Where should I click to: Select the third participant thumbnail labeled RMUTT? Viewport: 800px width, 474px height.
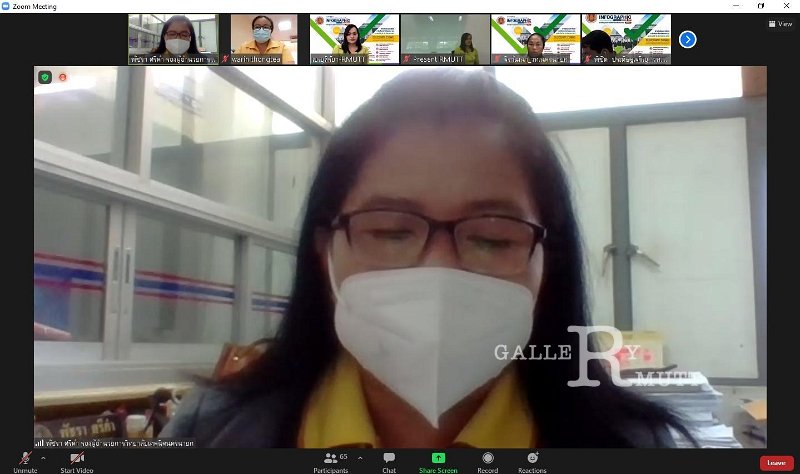point(355,39)
